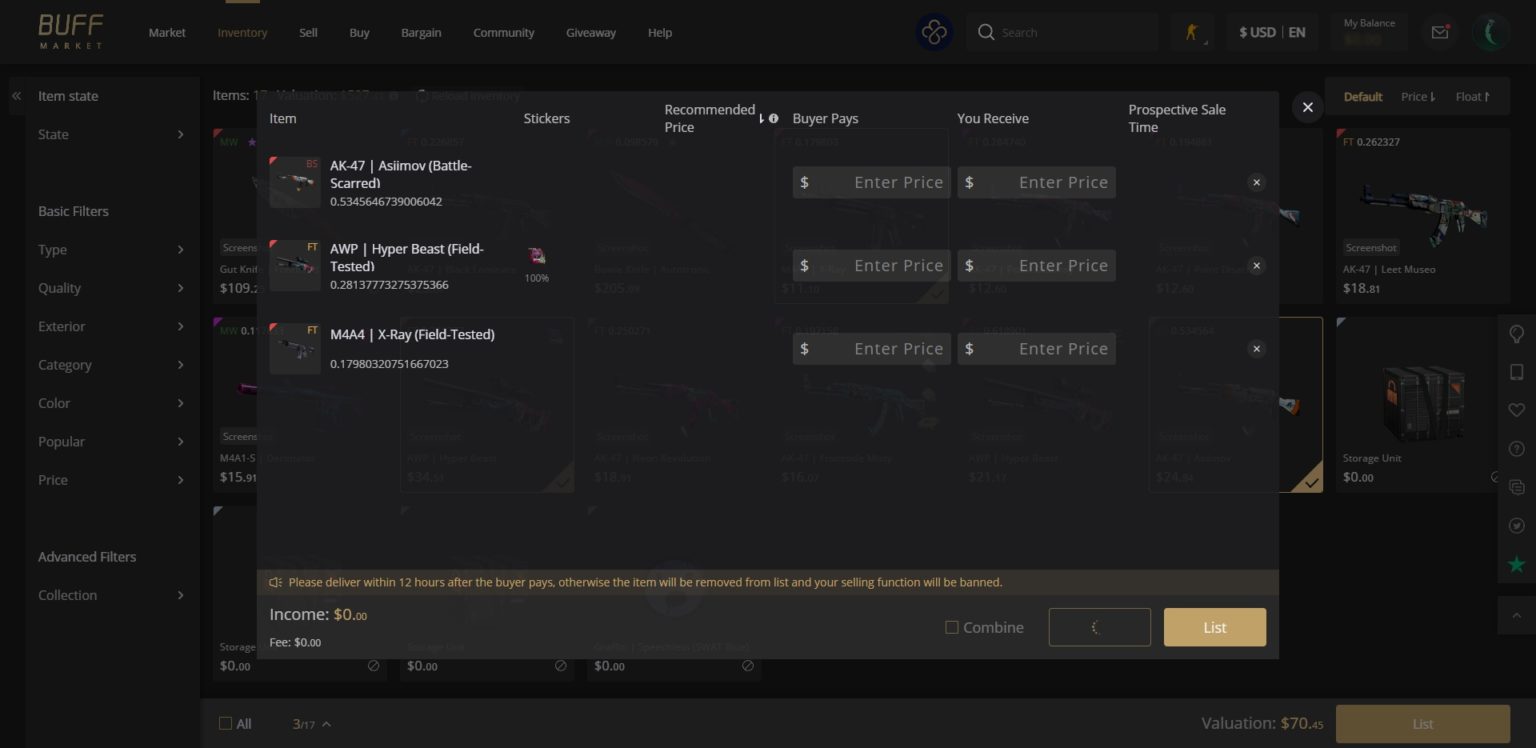Viewport: 1536px width, 748px height.
Task: Enable the Combine checkbox
Action: tap(952, 628)
